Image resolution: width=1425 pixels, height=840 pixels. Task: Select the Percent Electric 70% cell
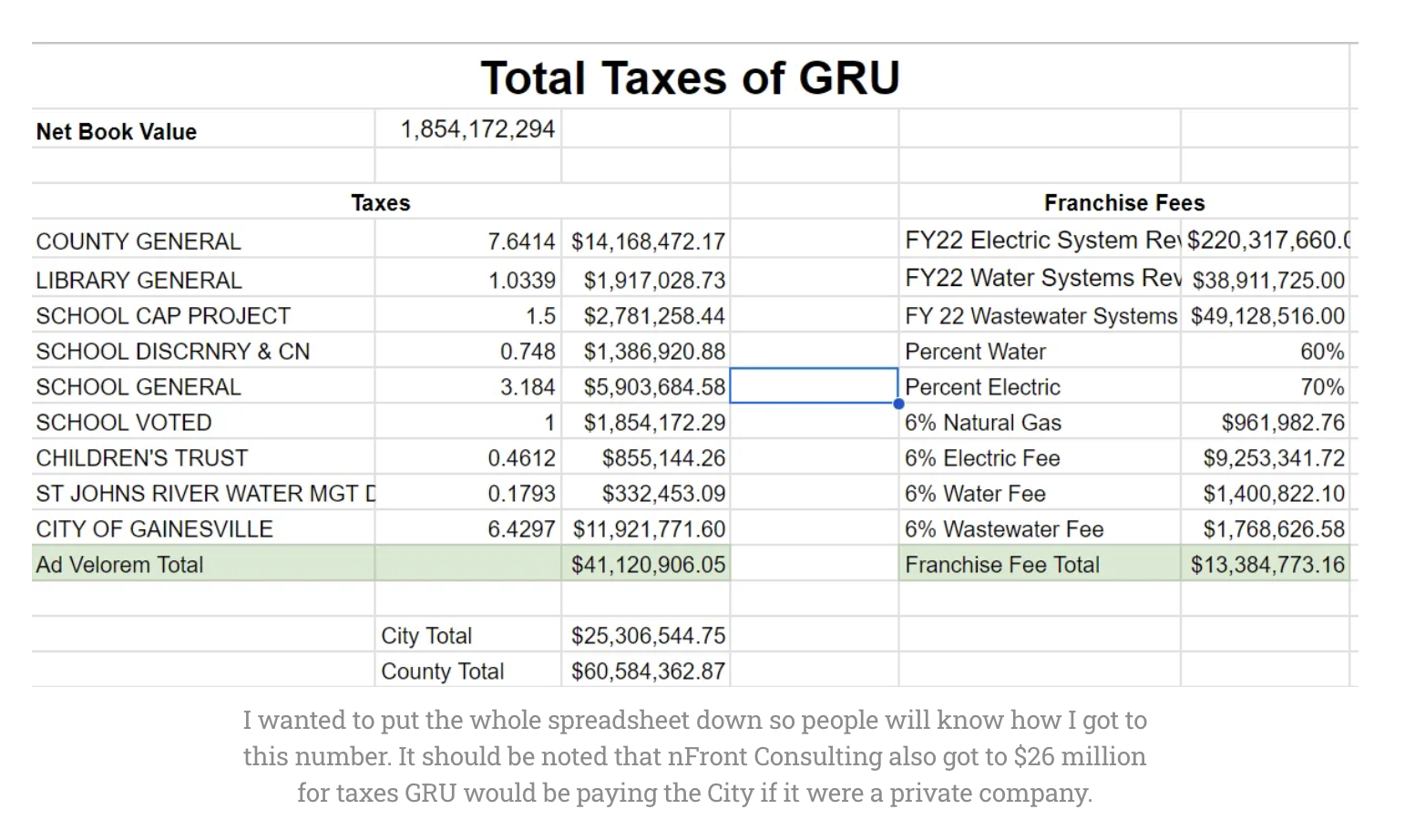coord(1266,387)
